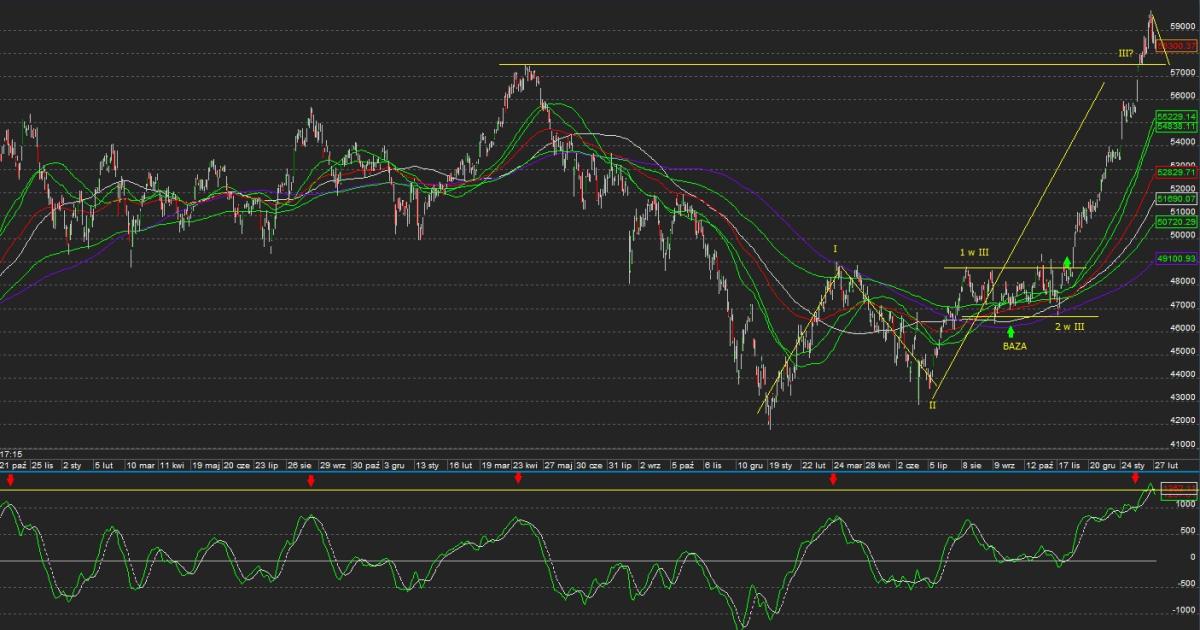This screenshot has width=1200, height=630.
Task: Click the BAZA text annotation
Action: pos(1014,346)
